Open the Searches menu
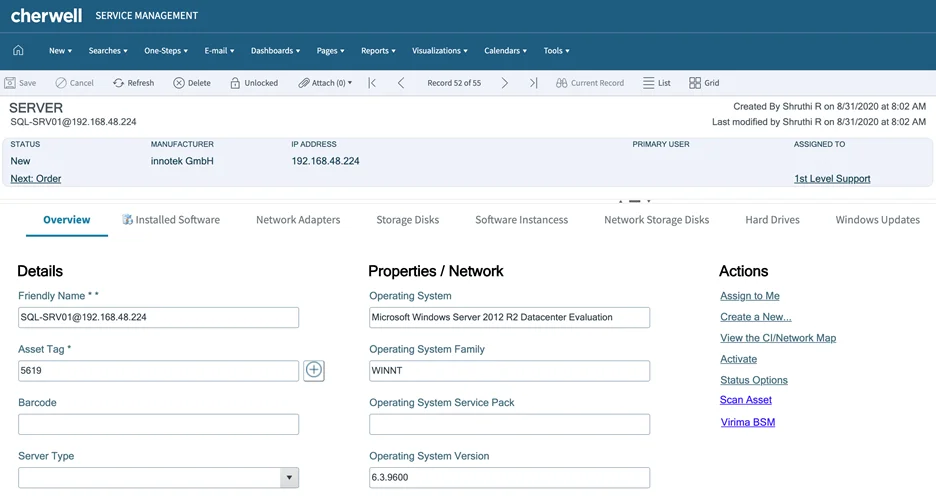This screenshot has width=936, height=496. point(107,51)
